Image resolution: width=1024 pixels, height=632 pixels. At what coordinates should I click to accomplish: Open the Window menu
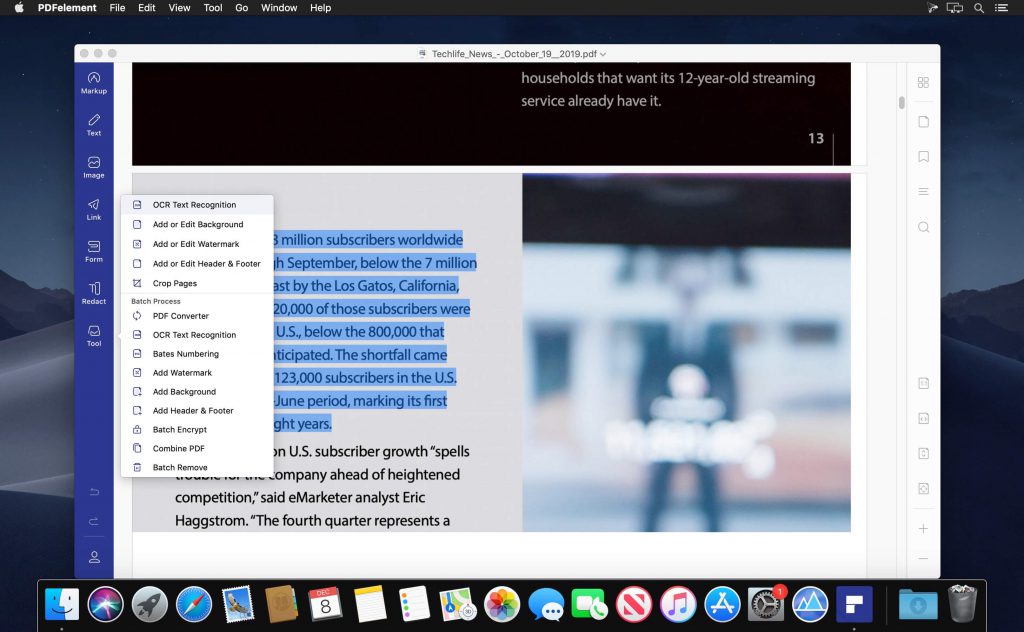[x=279, y=8]
